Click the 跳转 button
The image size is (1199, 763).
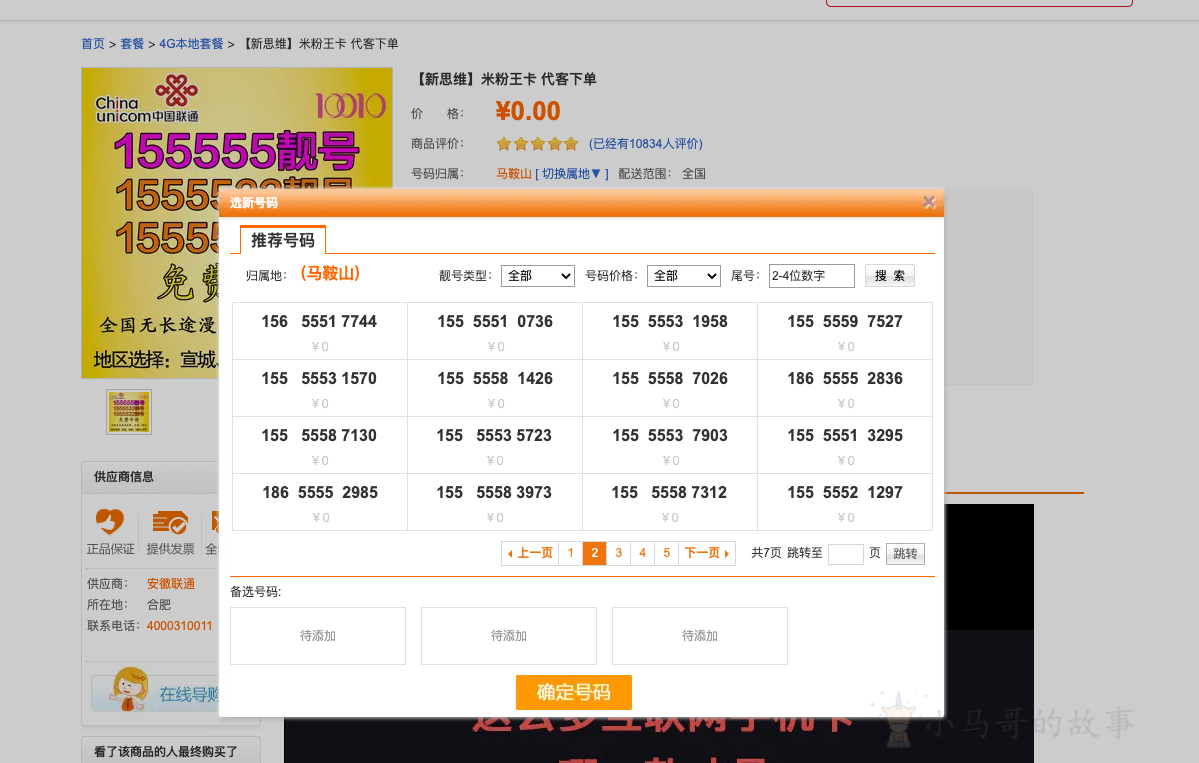click(905, 554)
